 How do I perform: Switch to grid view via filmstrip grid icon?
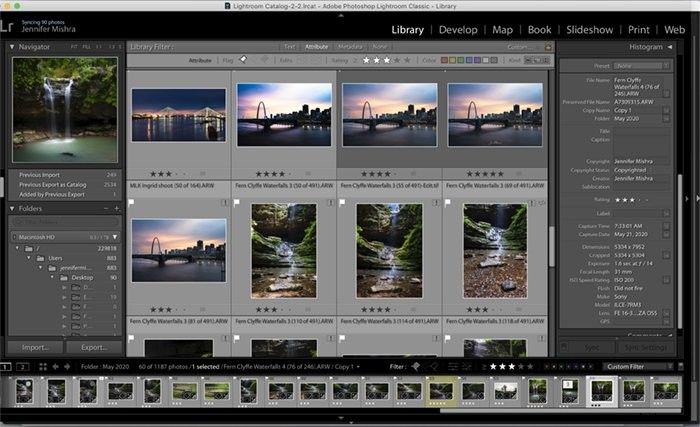(x=43, y=367)
